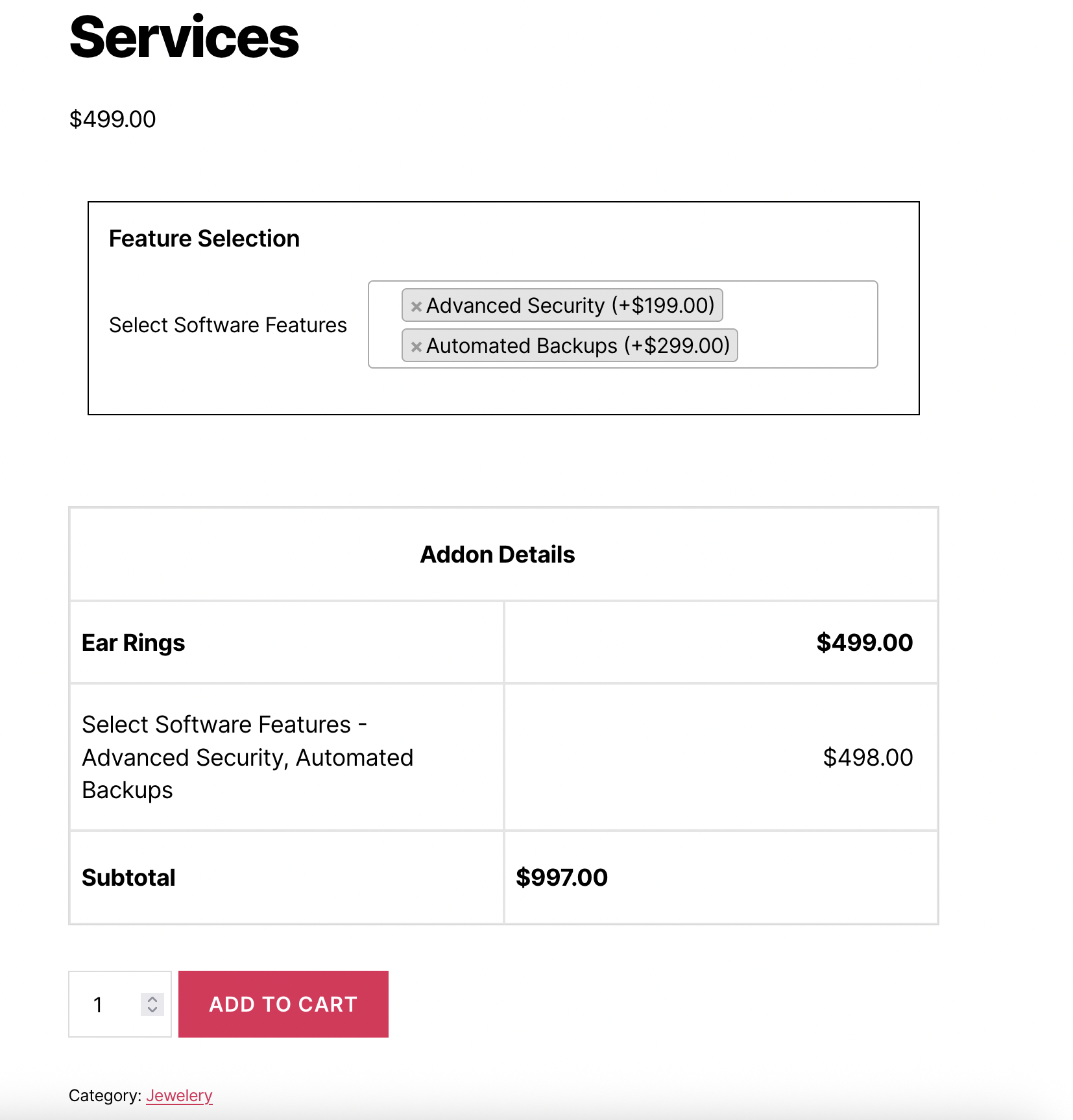Viewport: 1073px width, 1120px height.
Task: Open the Select Software Features multi-select box
Action: (x=804, y=324)
